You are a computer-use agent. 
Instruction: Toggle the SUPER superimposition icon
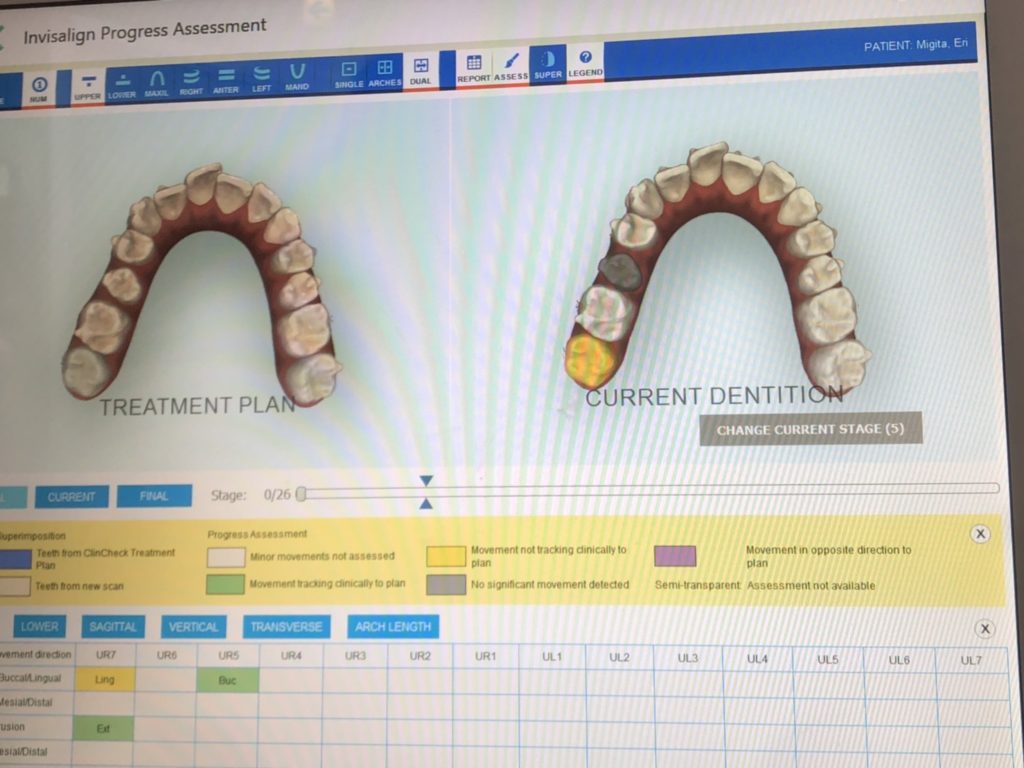coord(547,65)
